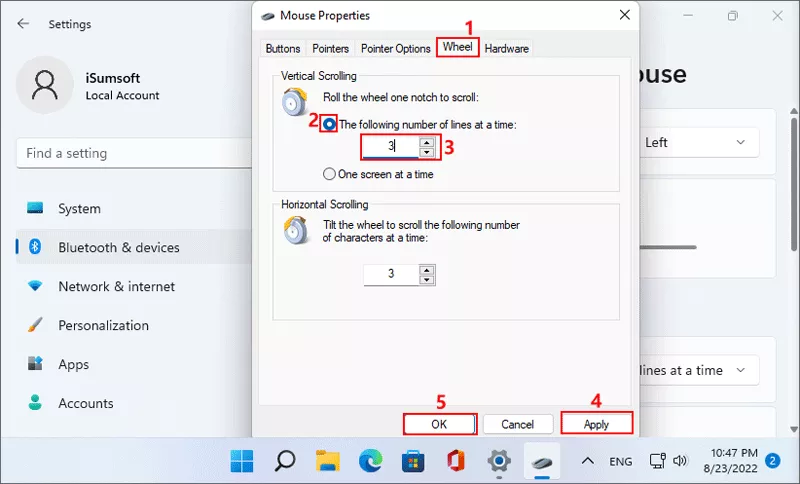The width and height of the screenshot is (800, 484).
Task: Open Microsoft Store from taskbar
Action: (x=413, y=461)
